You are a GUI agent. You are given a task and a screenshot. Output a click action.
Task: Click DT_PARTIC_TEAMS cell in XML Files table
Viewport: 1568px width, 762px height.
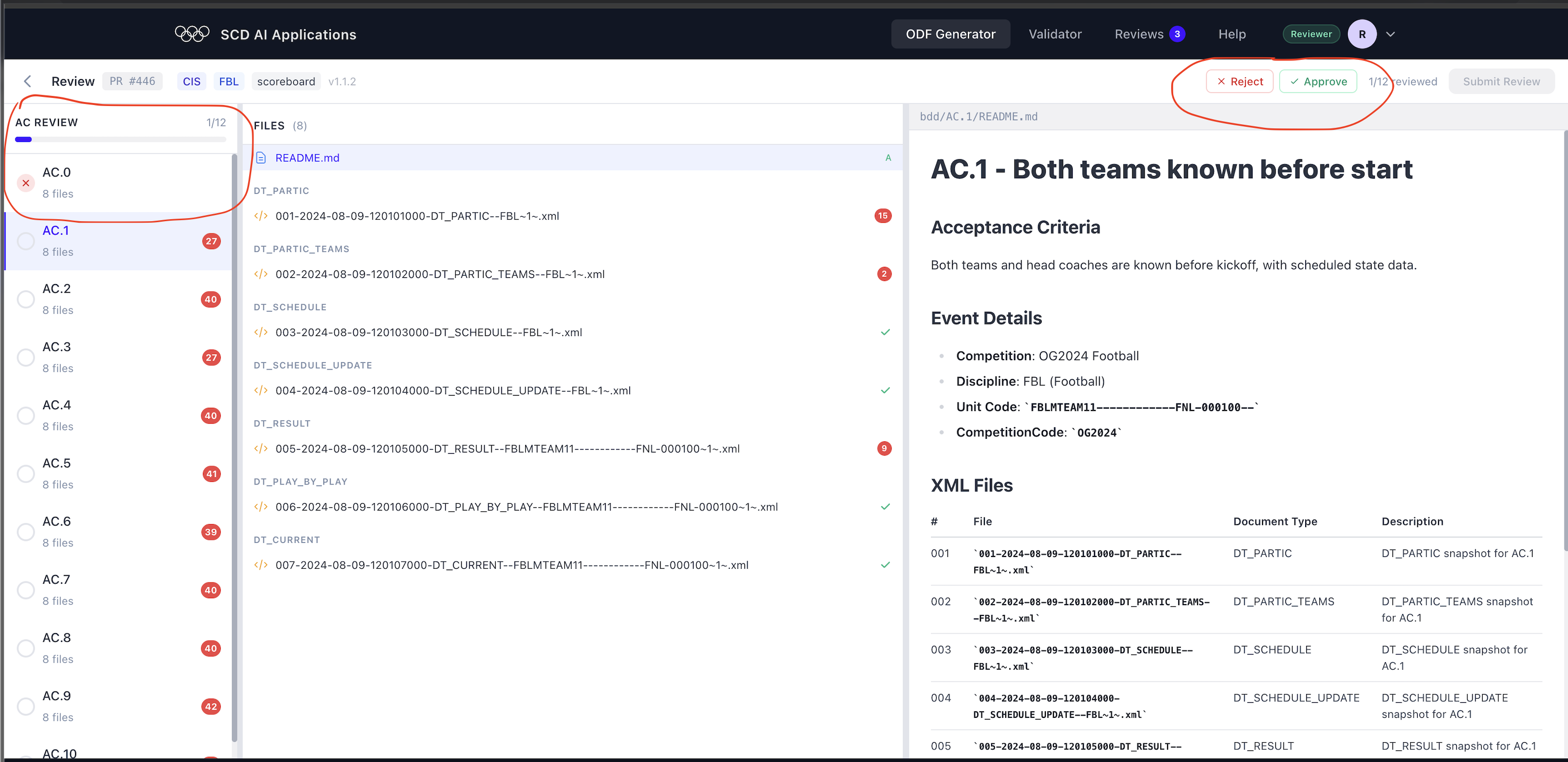coord(1283,601)
